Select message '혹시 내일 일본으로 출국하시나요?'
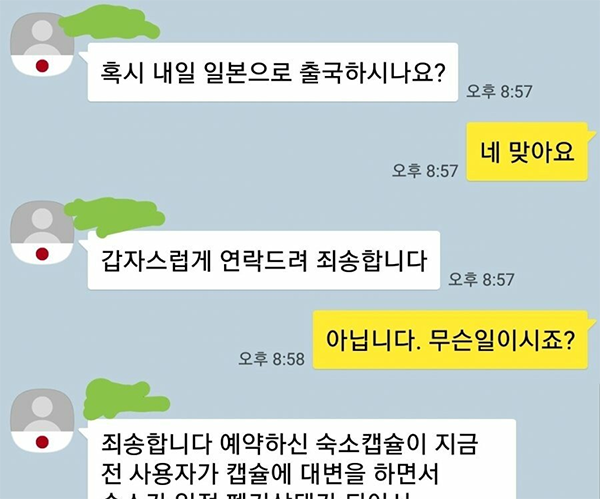600x499 pixels. pyautogui.click(x=273, y=72)
